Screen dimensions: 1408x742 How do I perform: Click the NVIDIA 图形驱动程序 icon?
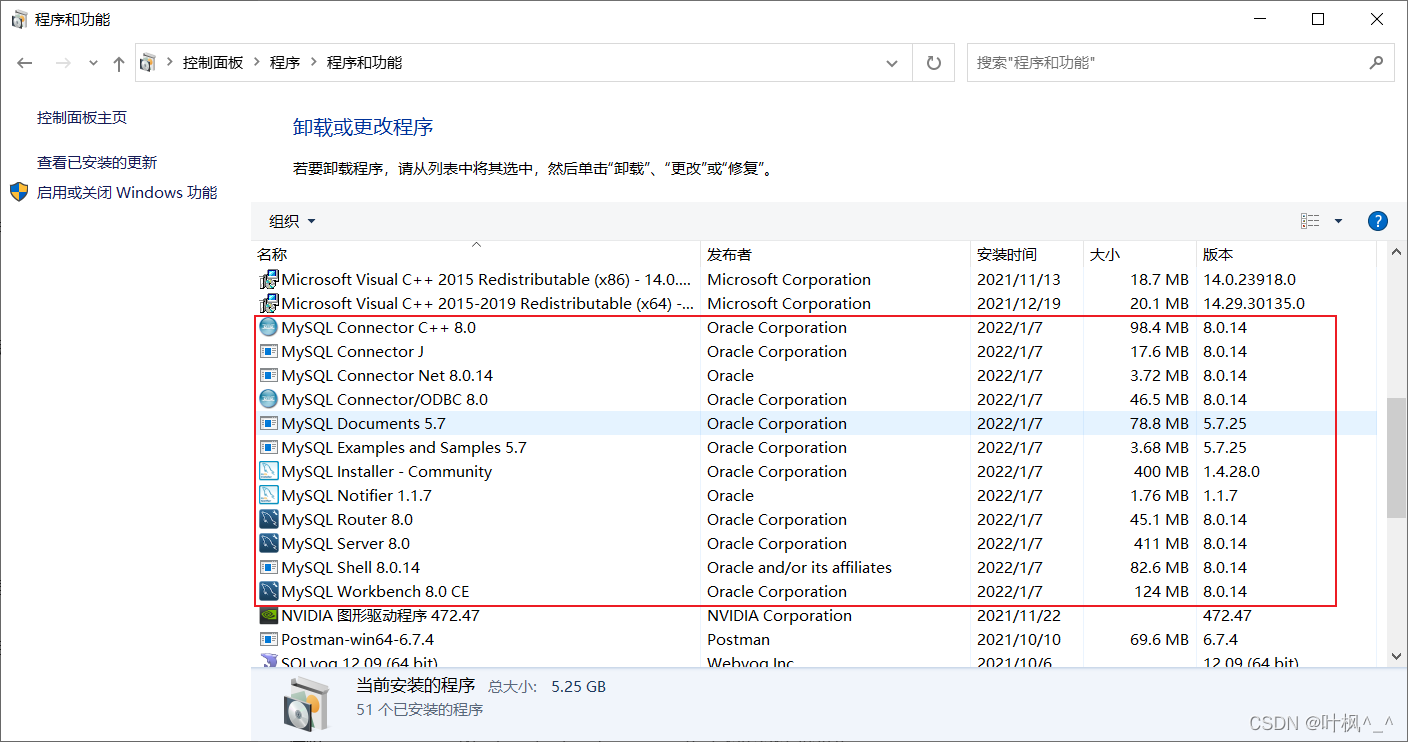[x=268, y=615]
